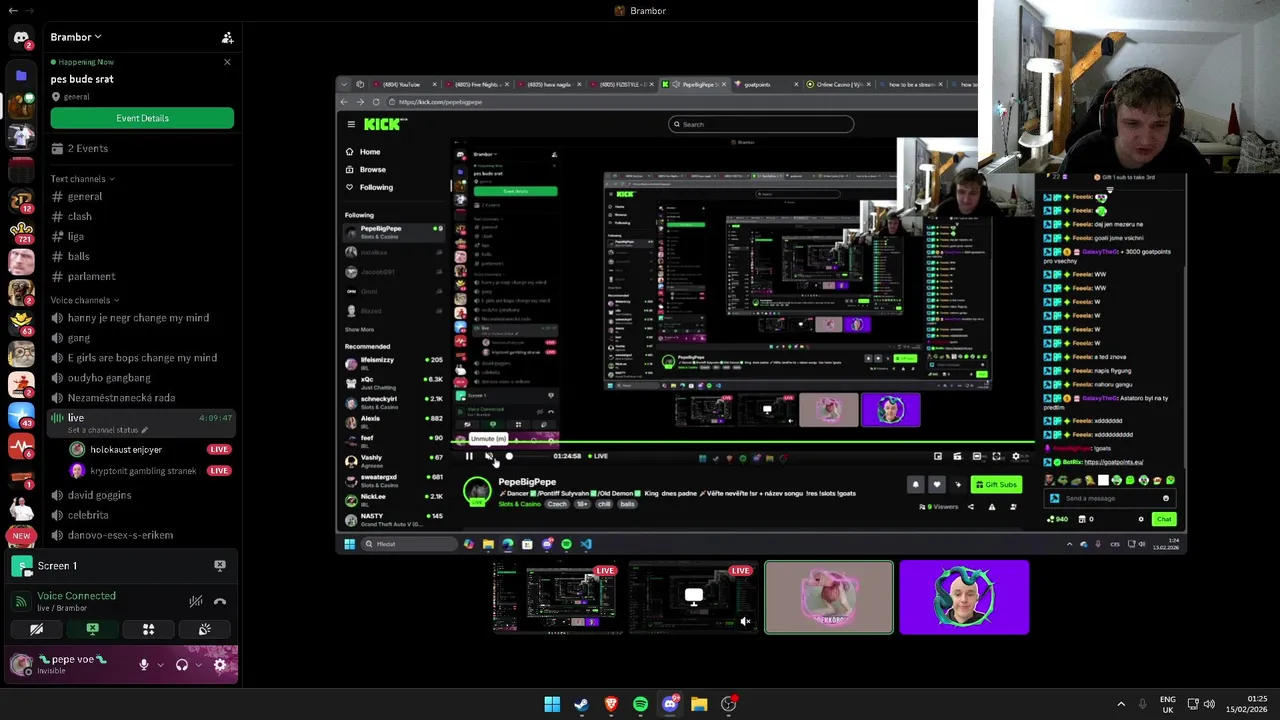Screen dimensions: 1280x720
Task: Select the pink avatar participant tile
Action: [829, 598]
